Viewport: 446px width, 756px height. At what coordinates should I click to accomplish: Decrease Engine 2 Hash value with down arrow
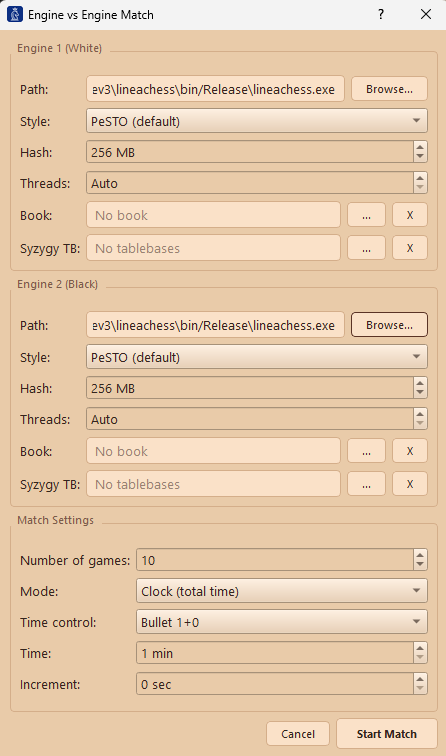[420, 393]
